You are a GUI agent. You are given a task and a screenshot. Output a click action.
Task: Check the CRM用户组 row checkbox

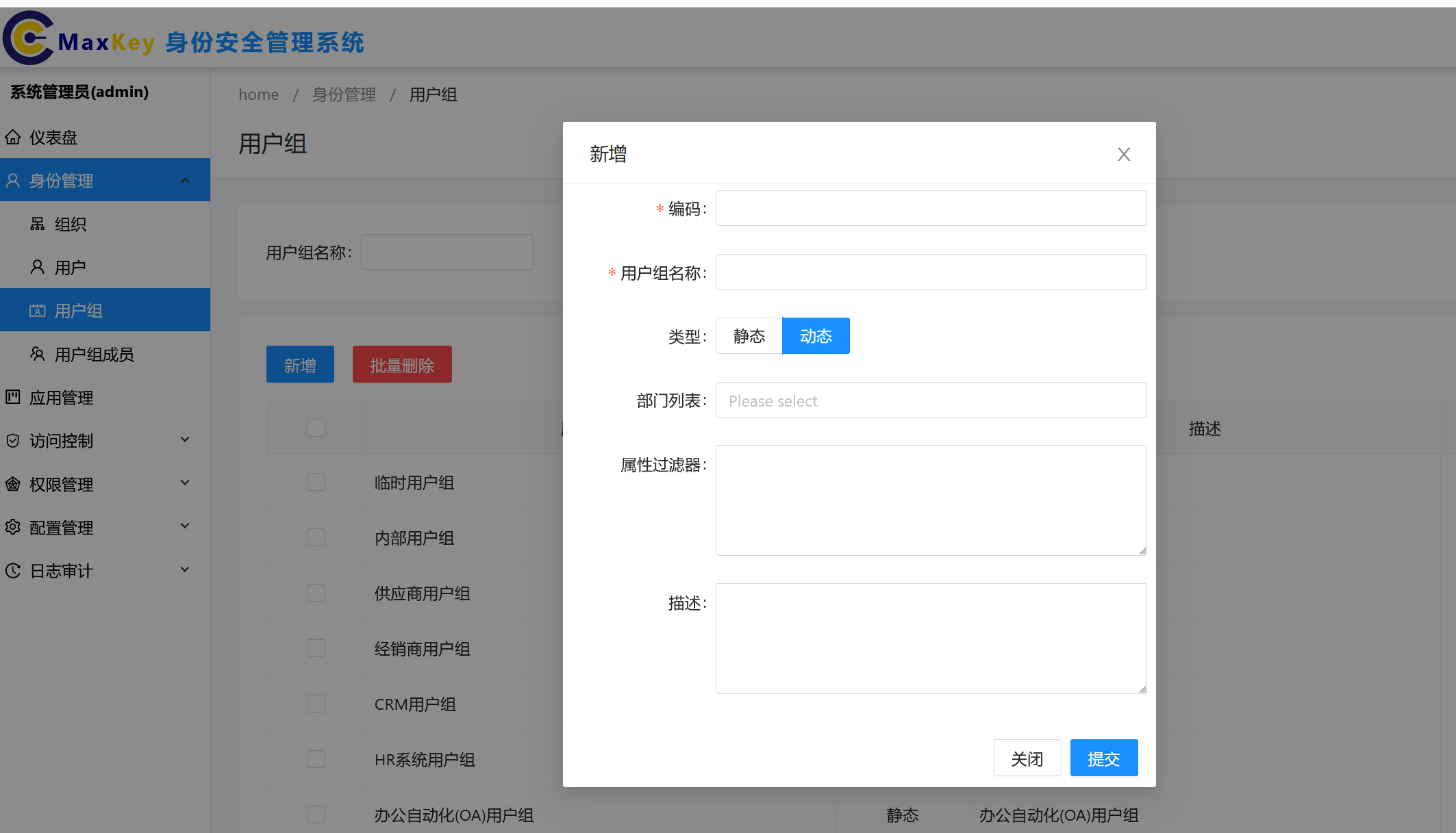pos(316,703)
